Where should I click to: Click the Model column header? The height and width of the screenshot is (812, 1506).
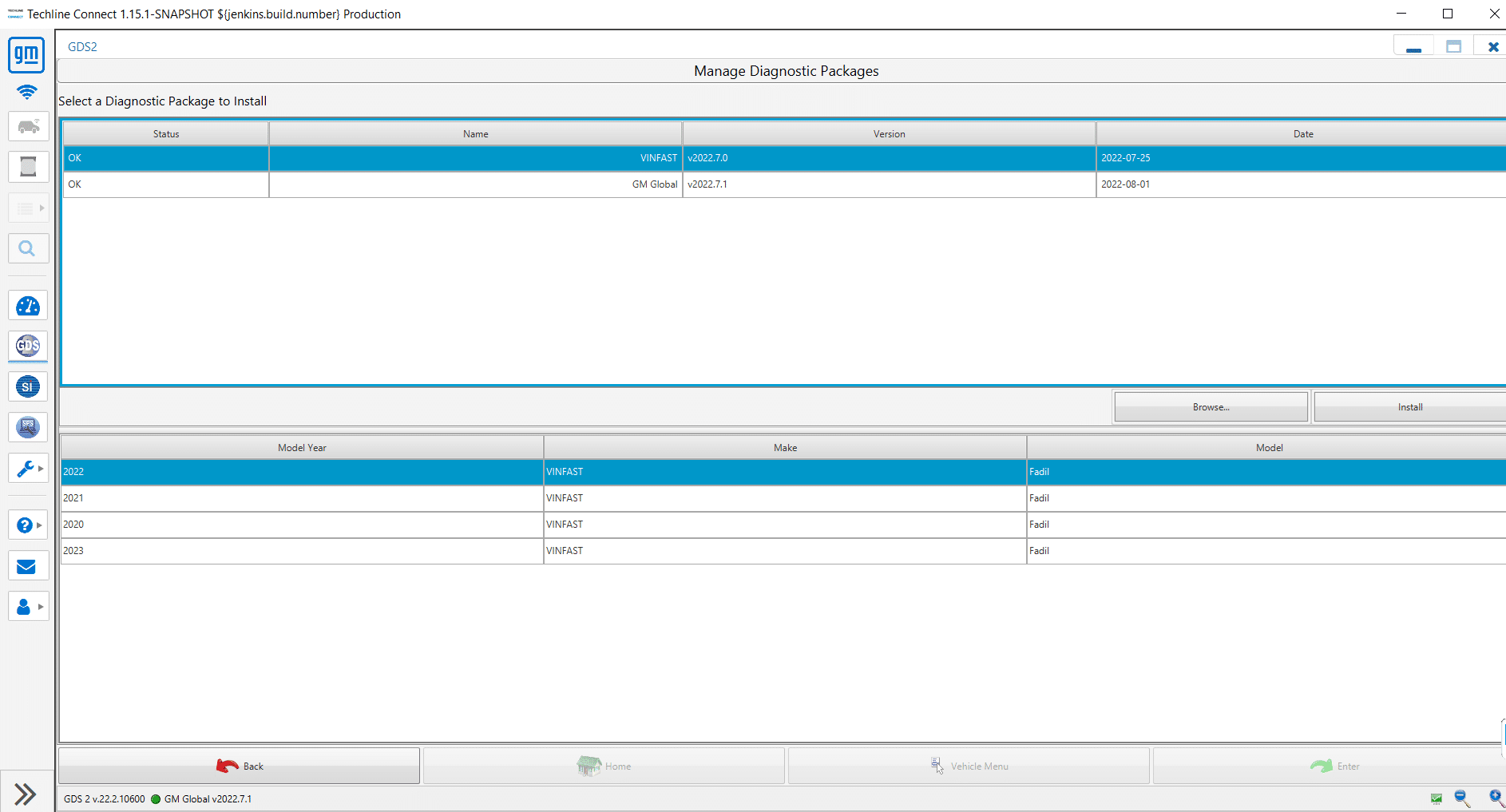tap(1267, 448)
